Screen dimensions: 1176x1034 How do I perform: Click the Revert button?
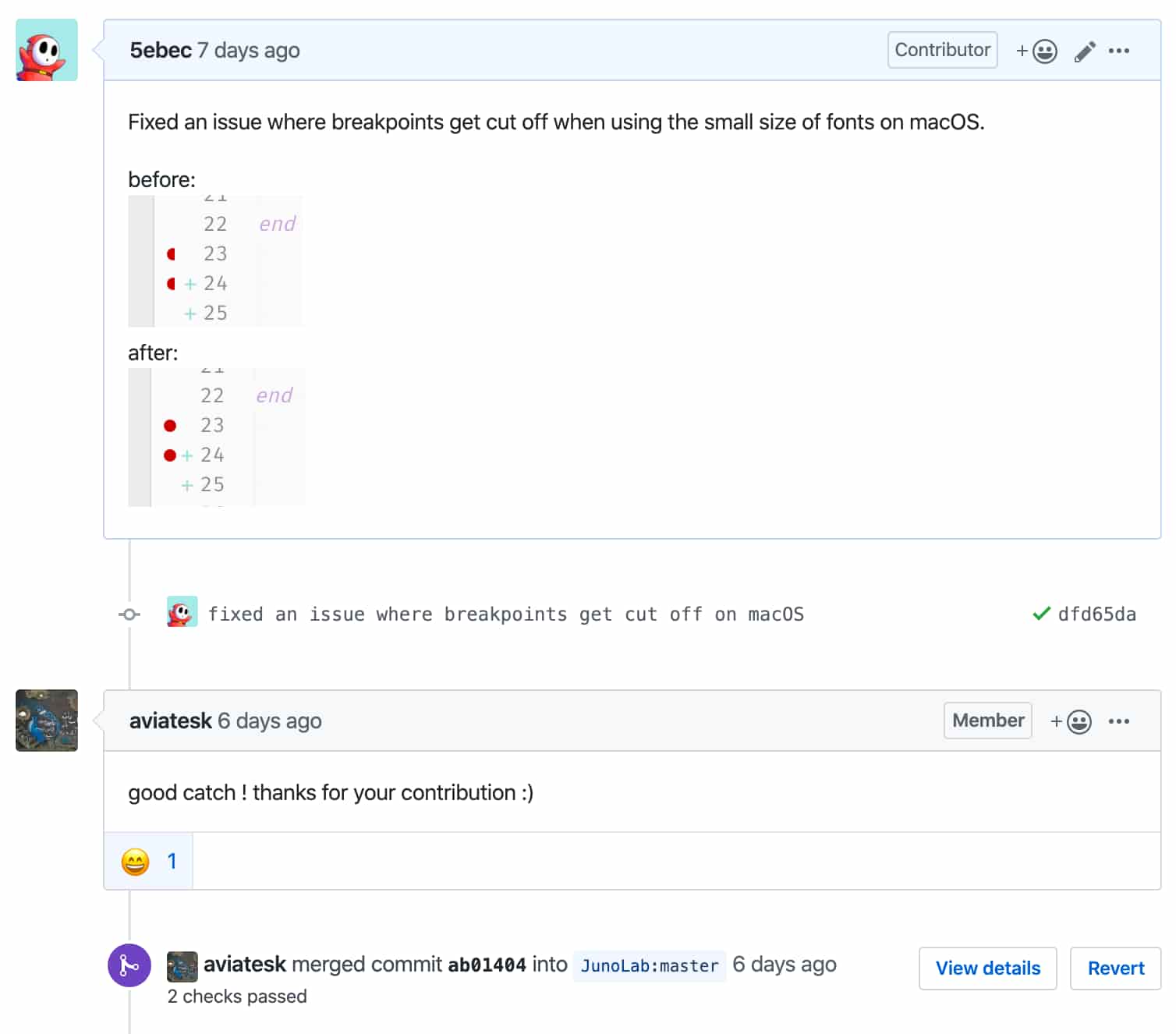pos(1115,968)
